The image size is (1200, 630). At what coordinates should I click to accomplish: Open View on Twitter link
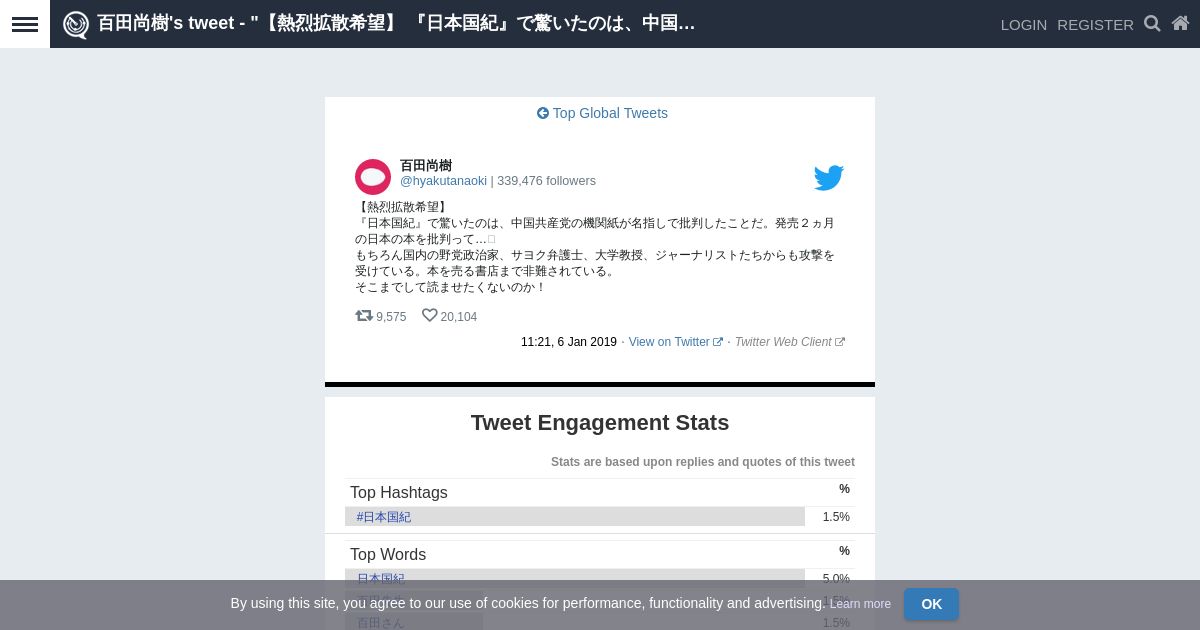675,342
